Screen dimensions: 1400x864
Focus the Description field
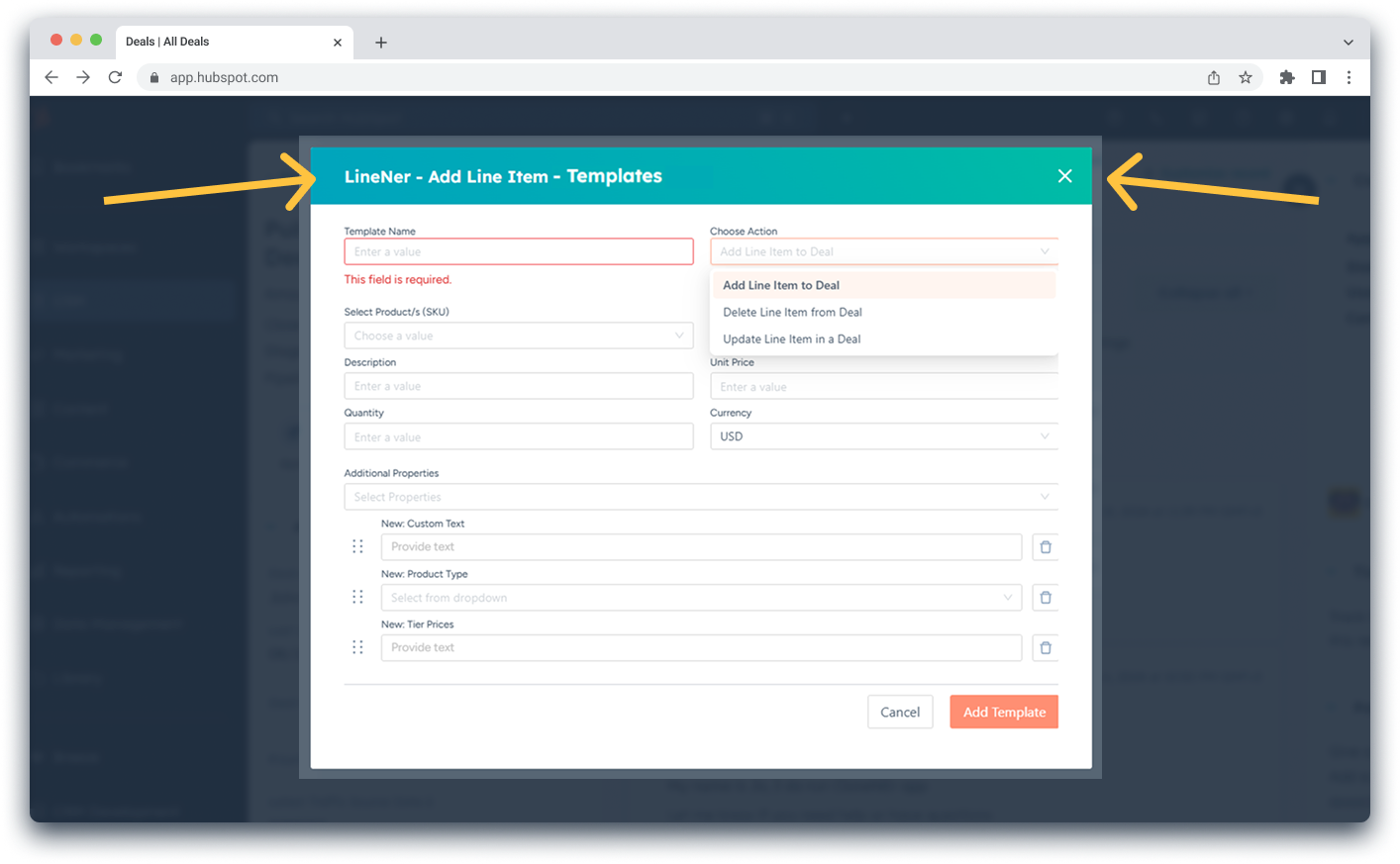pyautogui.click(x=519, y=386)
